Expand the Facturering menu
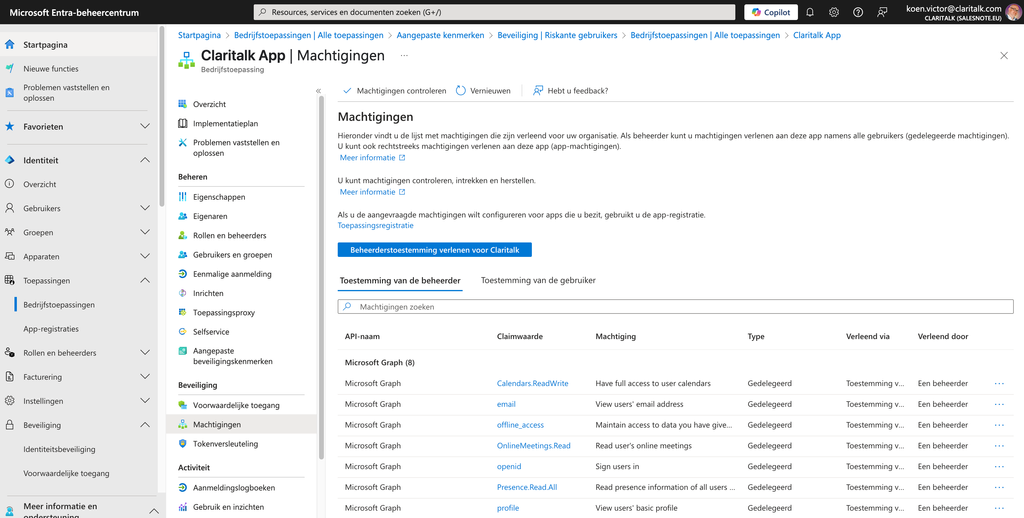The width and height of the screenshot is (1024, 518). (145, 377)
